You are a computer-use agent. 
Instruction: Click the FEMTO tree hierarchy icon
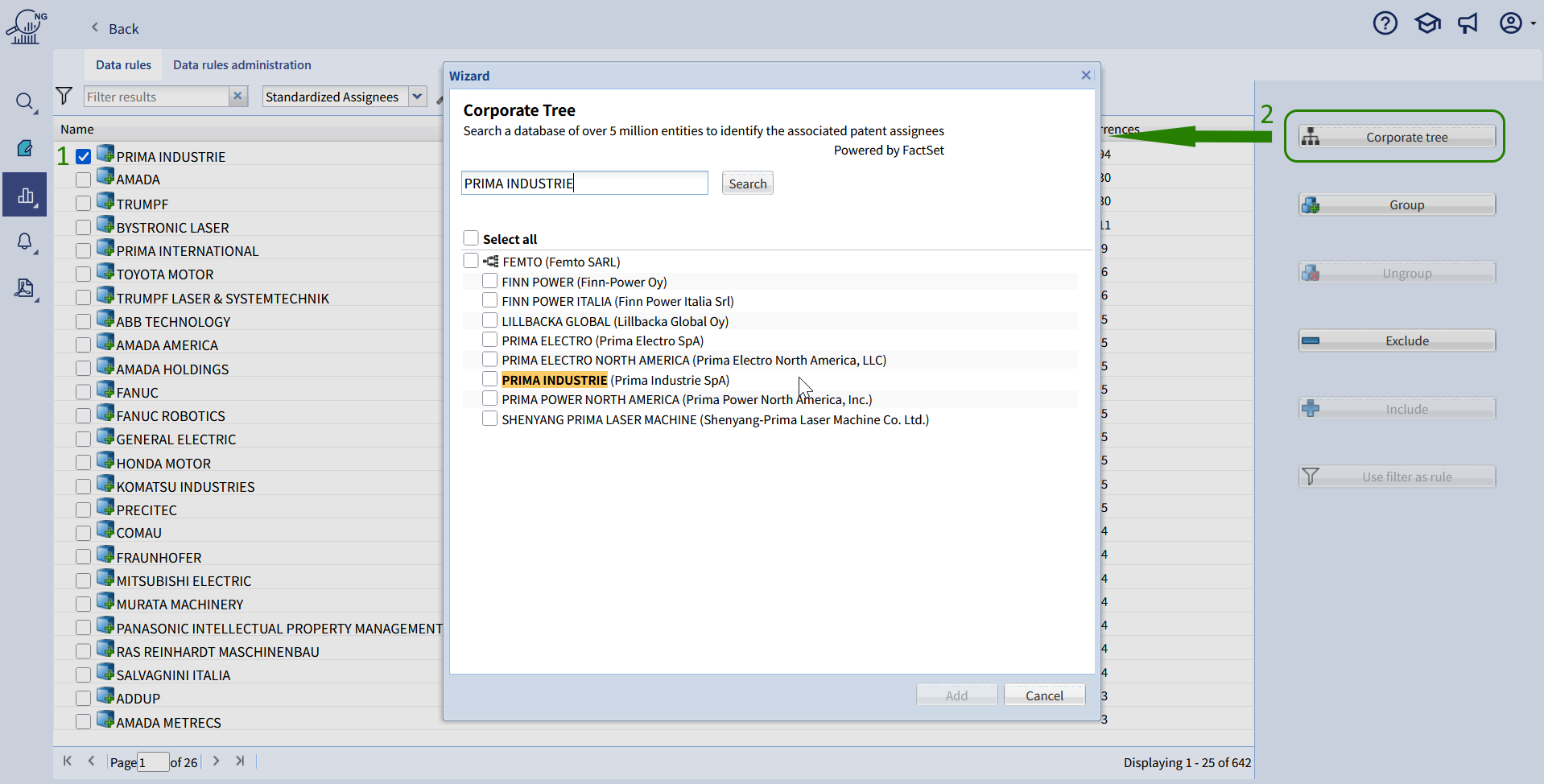pyautogui.click(x=491, y=261)
